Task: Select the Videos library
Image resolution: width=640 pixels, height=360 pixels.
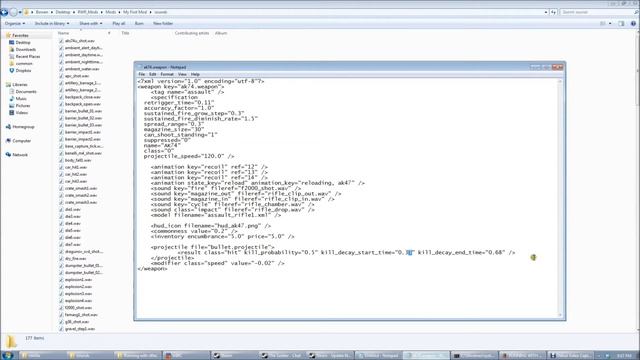Action: tap(22, 113)
